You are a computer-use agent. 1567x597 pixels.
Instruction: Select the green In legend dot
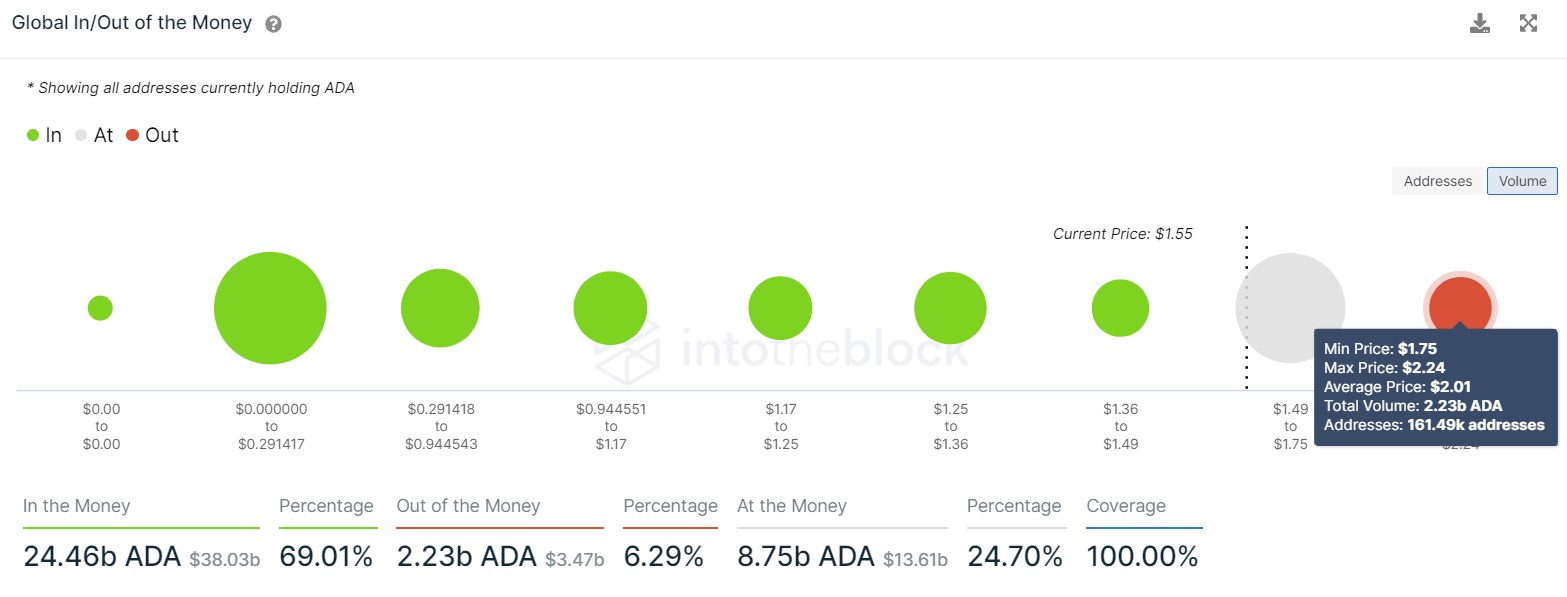pos(33,134)
